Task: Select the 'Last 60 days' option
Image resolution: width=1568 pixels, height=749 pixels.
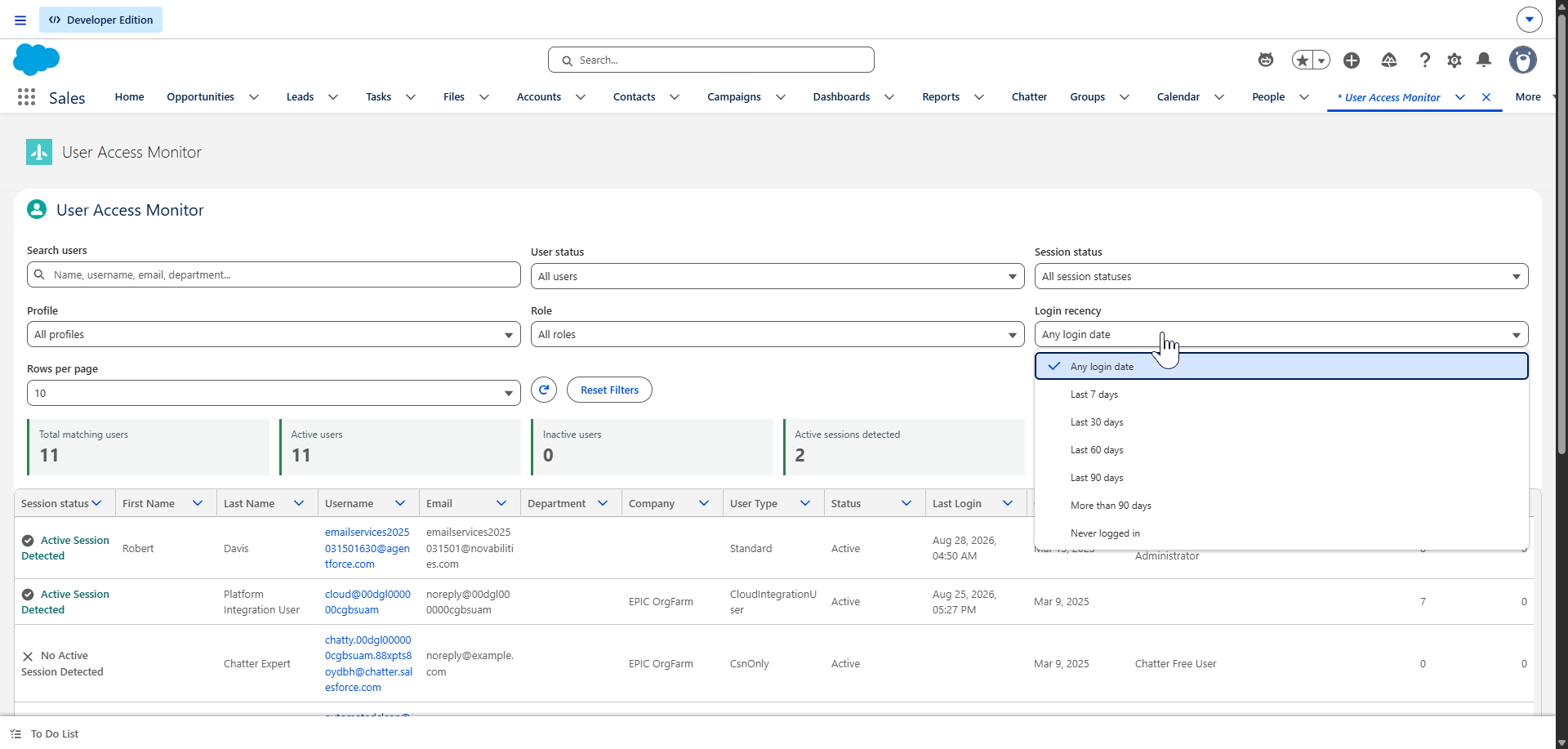Action: pos(1281,450)
